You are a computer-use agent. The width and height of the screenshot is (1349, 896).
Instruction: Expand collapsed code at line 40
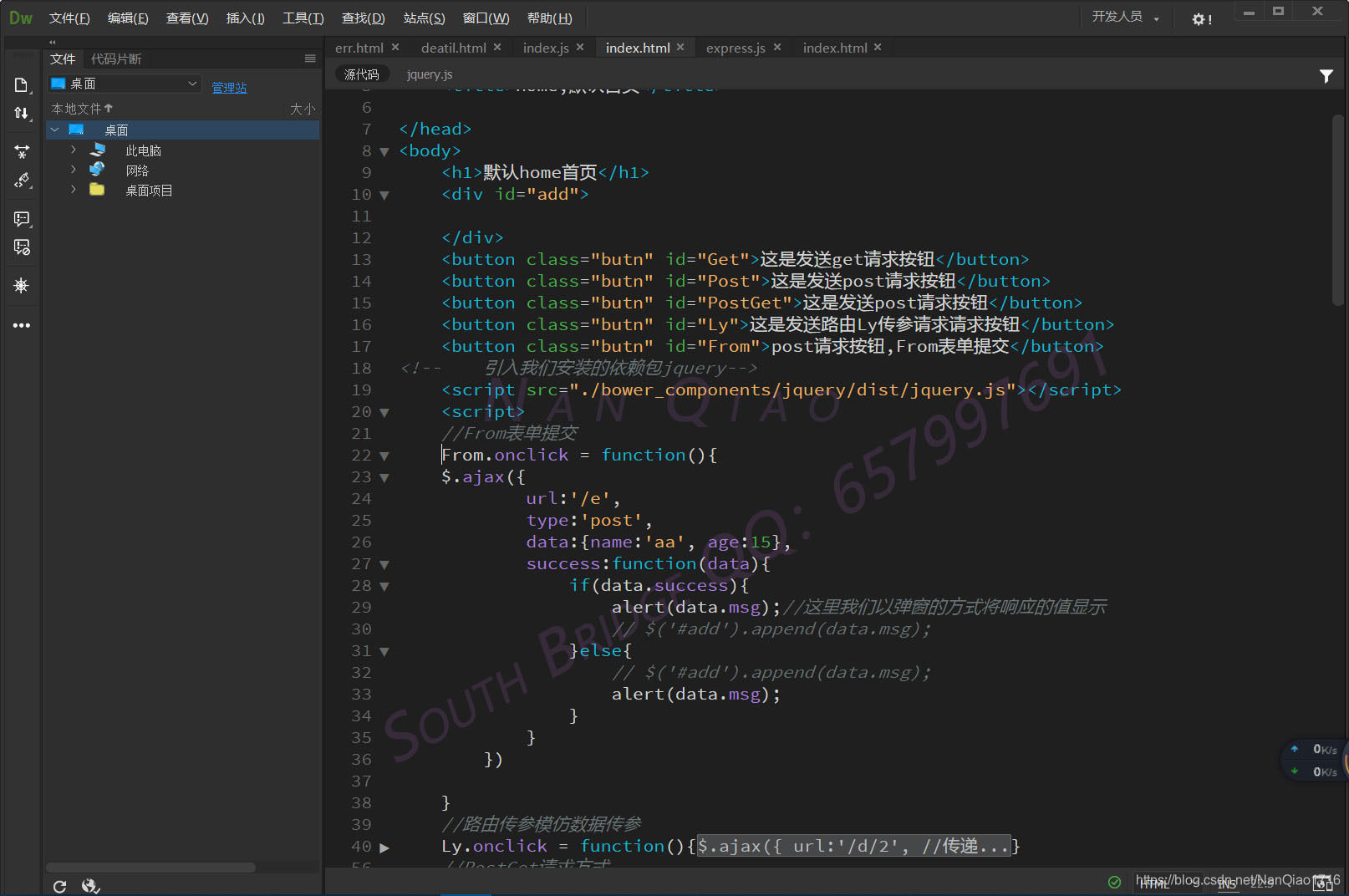(x=384, y=847)
